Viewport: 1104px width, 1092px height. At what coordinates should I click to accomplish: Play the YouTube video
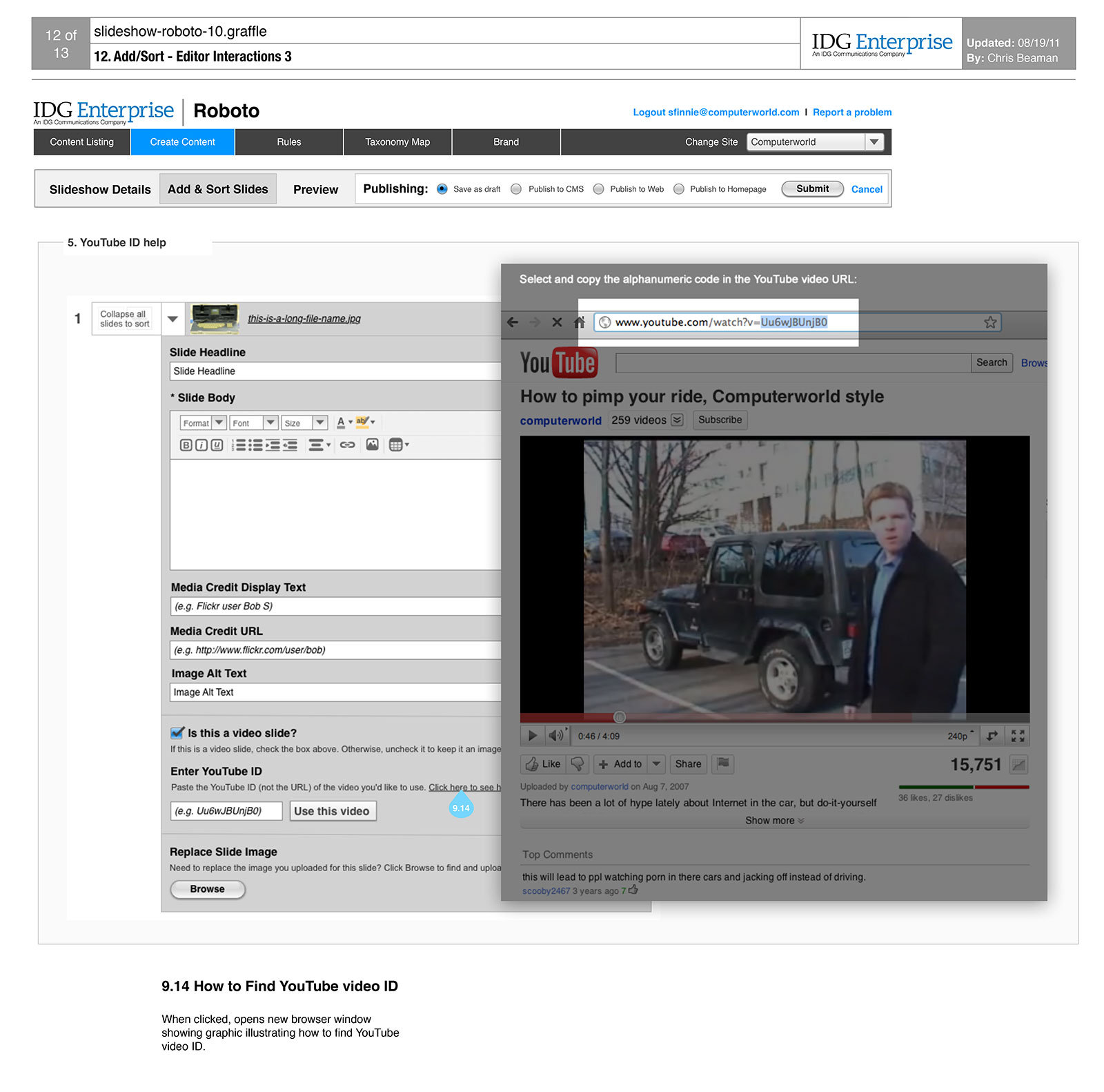532,736
